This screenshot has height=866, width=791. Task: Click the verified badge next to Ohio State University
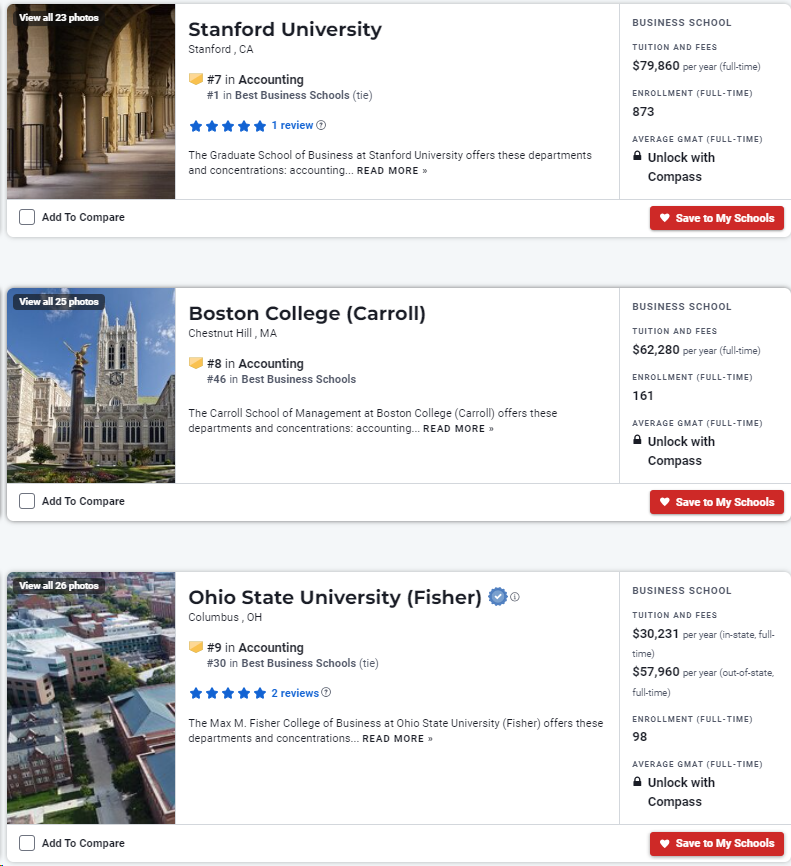coord(498,596)
